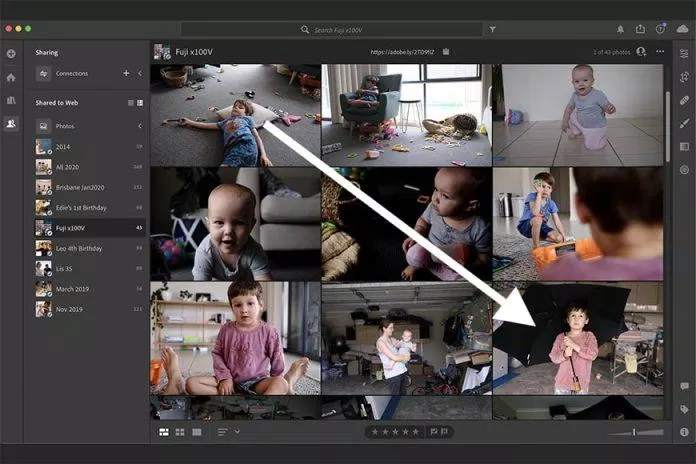Click the Share export icon in top bar

click(640, 29)
